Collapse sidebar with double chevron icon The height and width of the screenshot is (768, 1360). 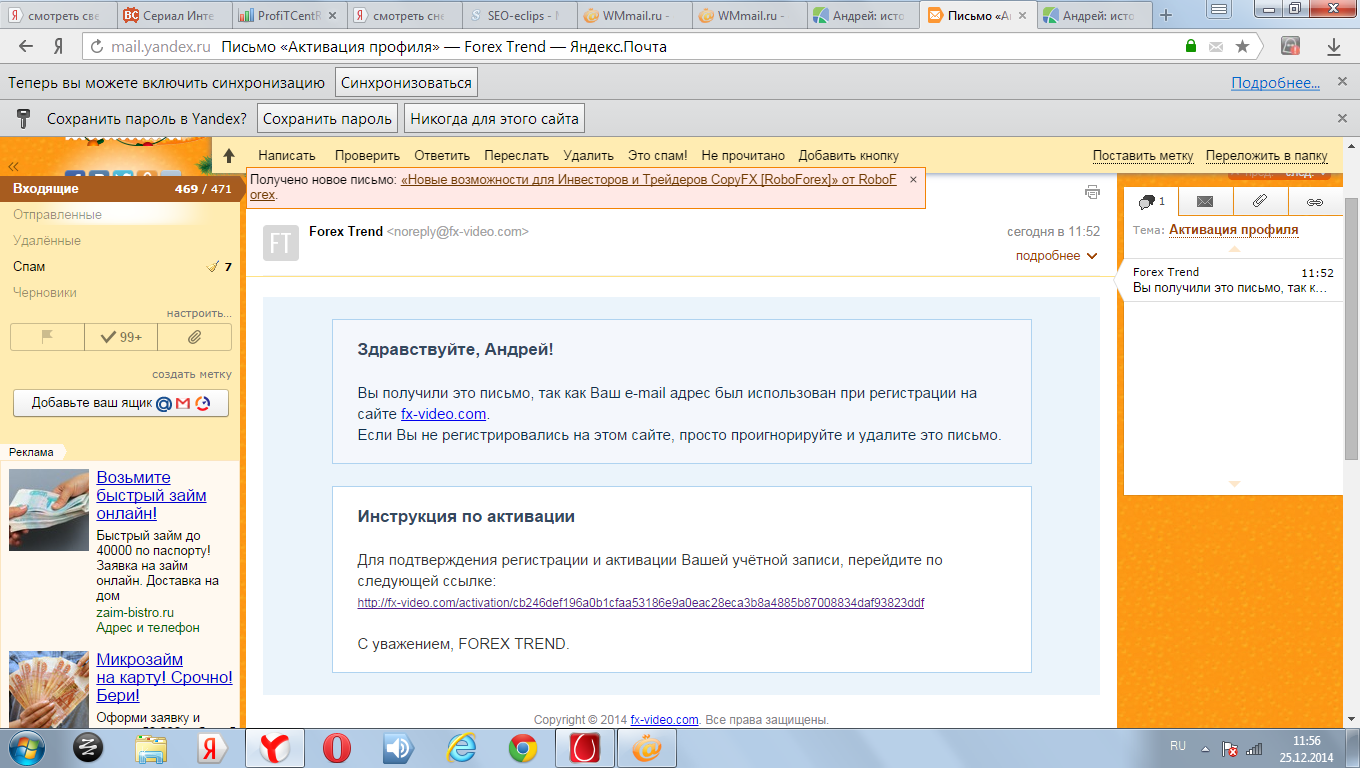pos(14,167)
